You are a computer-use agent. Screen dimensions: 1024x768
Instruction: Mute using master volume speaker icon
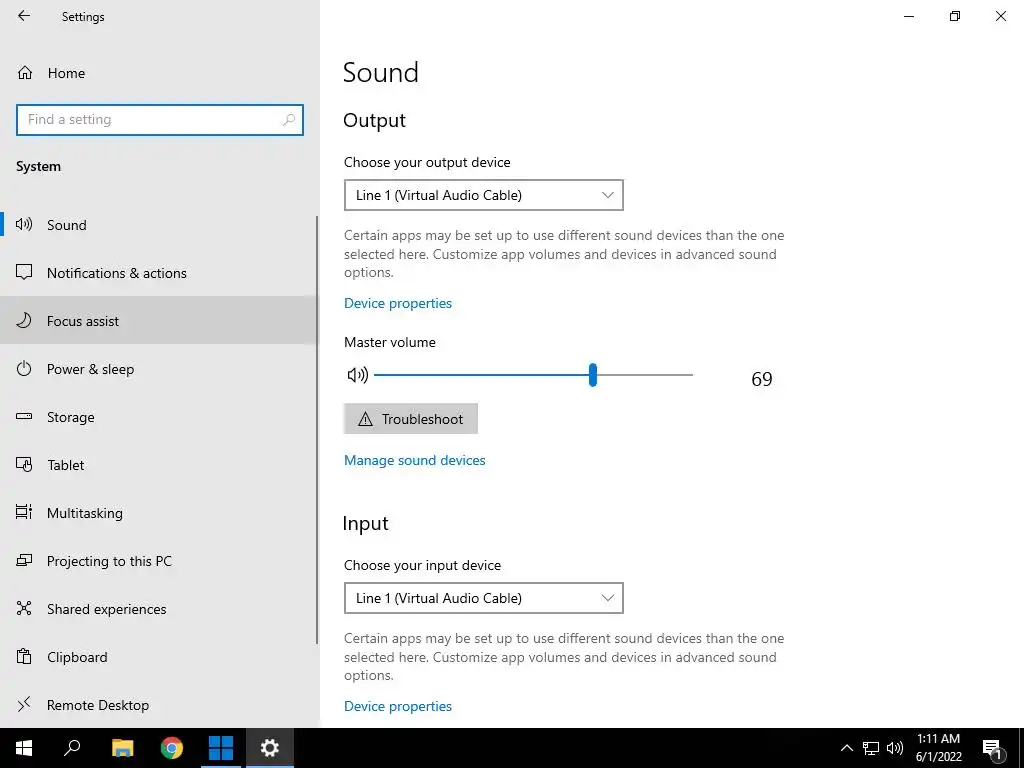358,375
